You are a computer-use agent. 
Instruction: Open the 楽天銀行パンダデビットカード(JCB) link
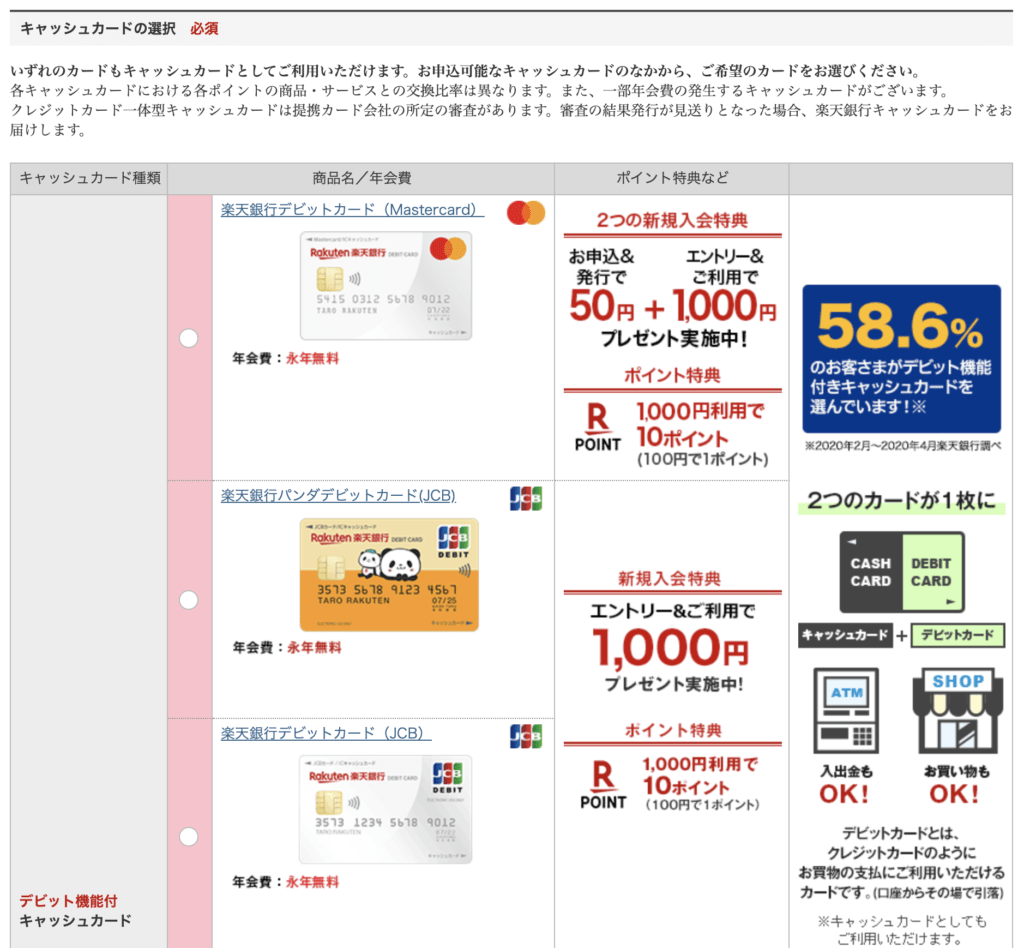click(x=338, y=496)
